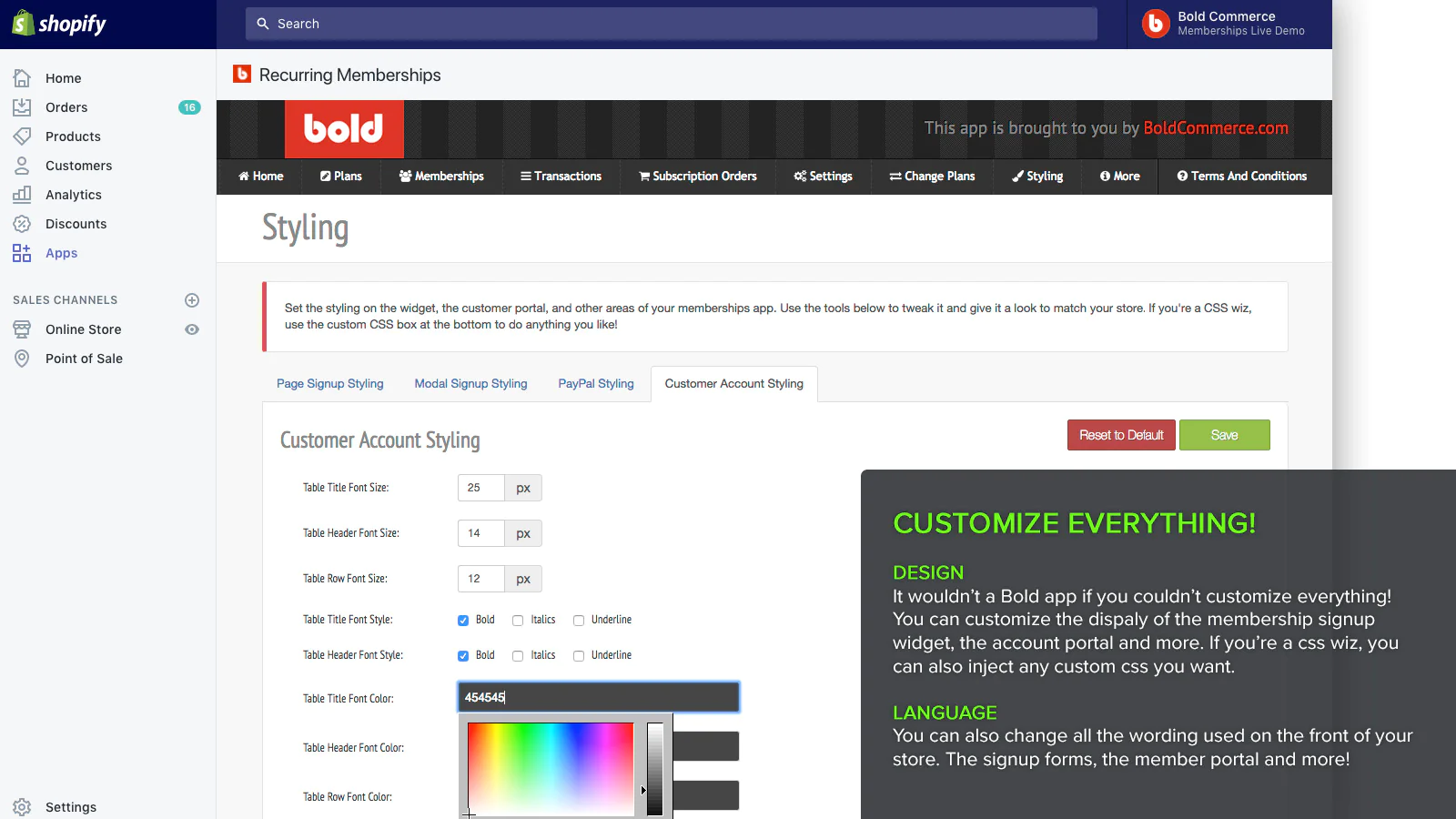Uncheck Bold for Table Title Font Style
This screenshot has height=819, width=1456.
pos(463,621)
